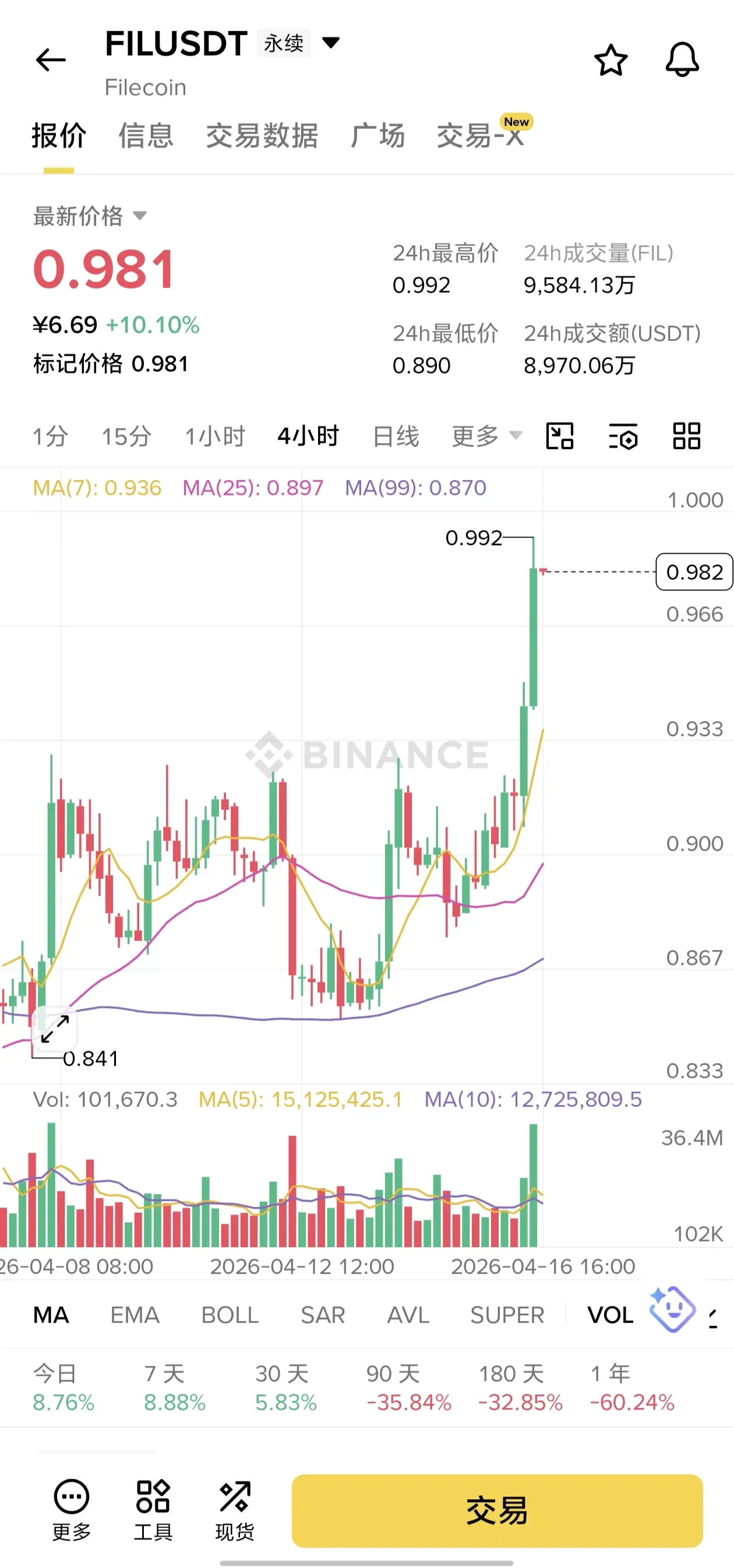The image size is (734, 1568).
Task: Tap the 0.992 high price annotation
Action: pos(474,538)
